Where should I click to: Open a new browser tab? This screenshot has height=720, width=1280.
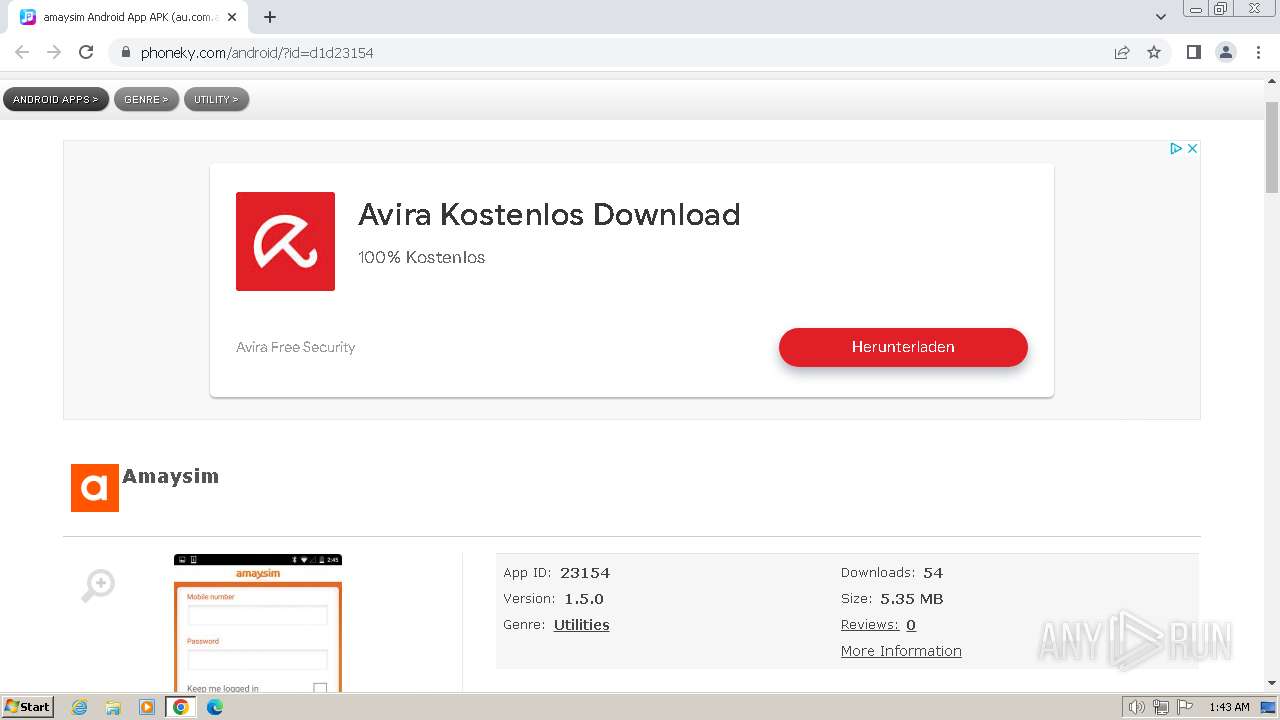270,17
